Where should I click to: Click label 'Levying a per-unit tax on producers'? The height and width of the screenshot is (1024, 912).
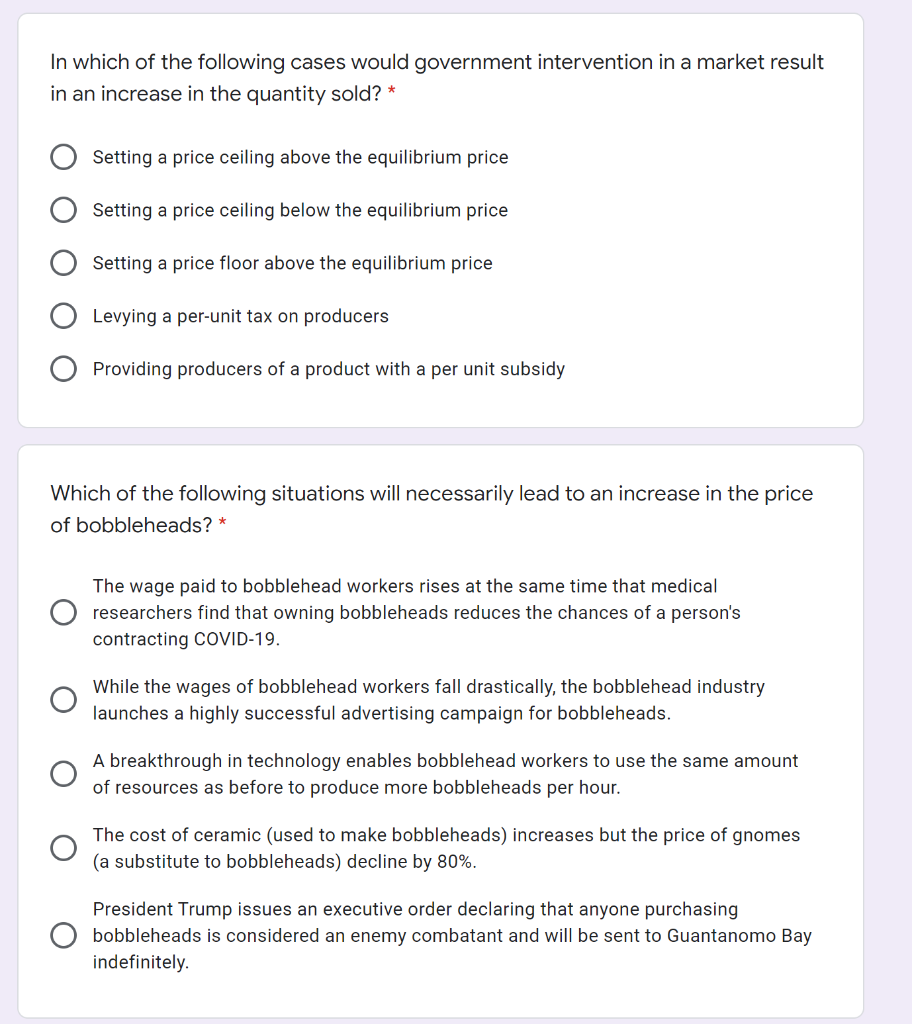[x=240, y=316]
